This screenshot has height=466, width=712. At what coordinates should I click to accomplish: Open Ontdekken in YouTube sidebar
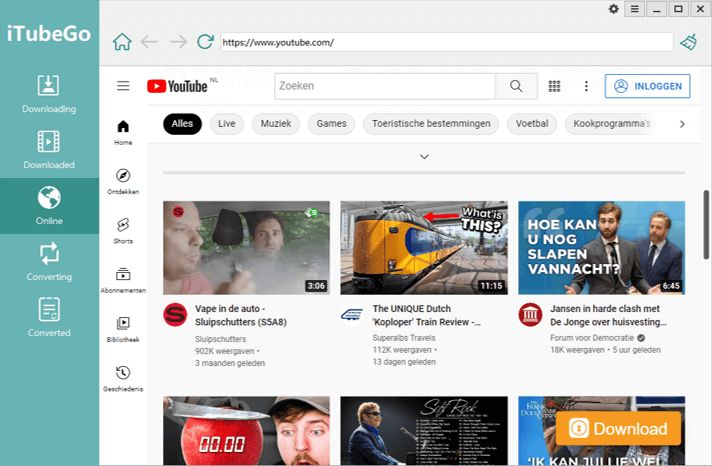[123, 181]
